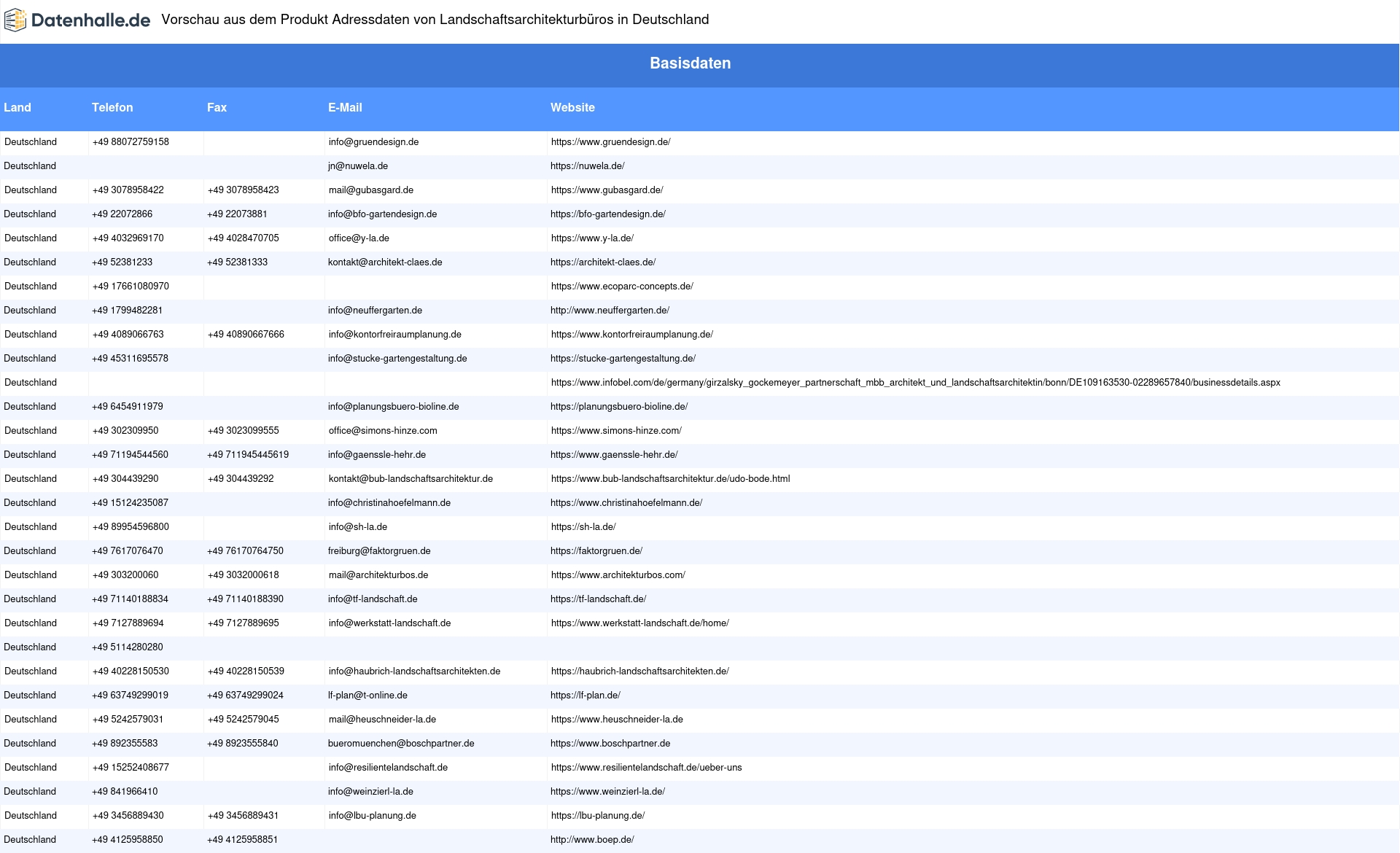Click email info@kontorfreiraumplanung.de

394,335
